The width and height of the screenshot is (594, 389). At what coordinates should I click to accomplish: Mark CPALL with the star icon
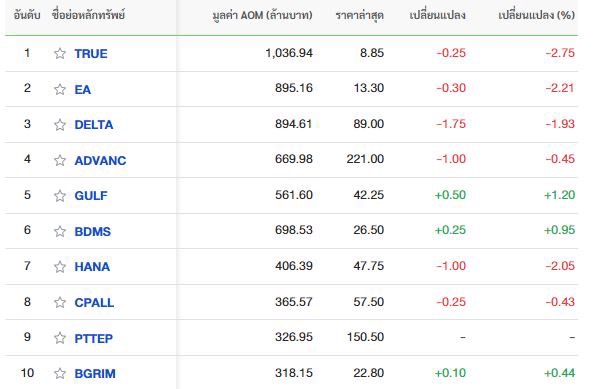[x=59, y=303]
